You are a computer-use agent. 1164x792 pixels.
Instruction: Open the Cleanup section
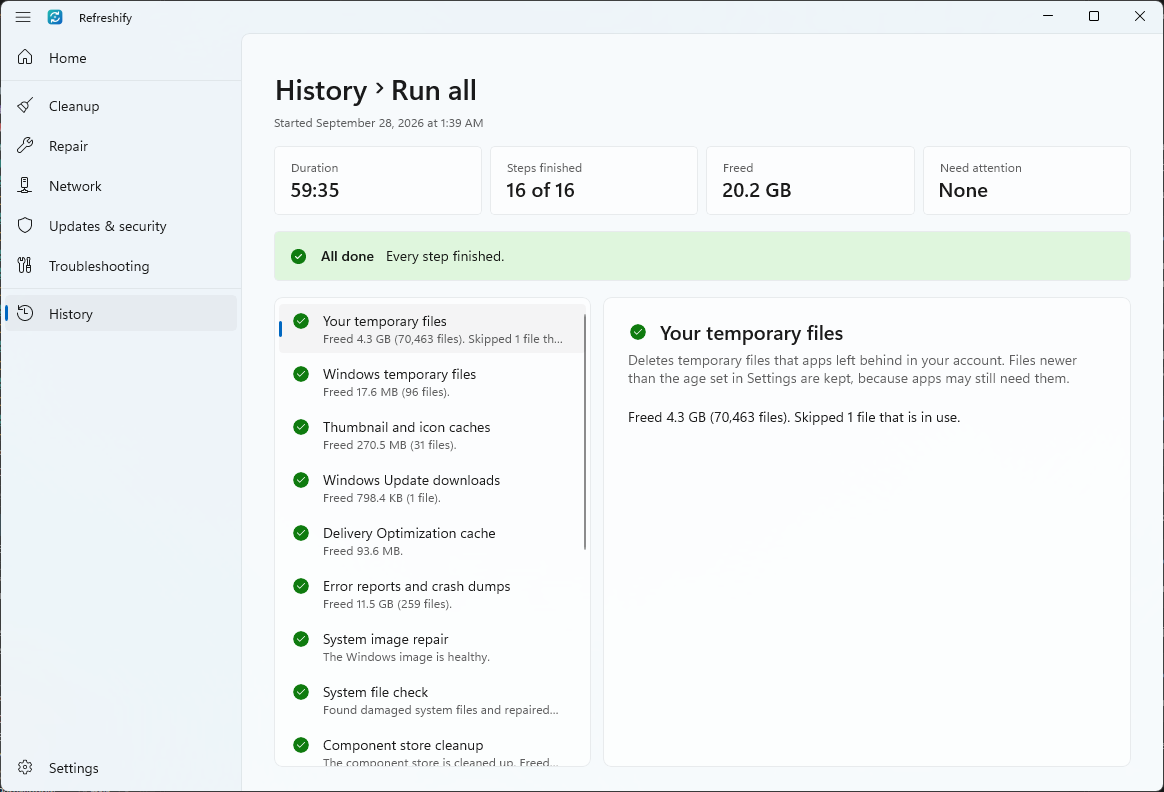(121, 106)
